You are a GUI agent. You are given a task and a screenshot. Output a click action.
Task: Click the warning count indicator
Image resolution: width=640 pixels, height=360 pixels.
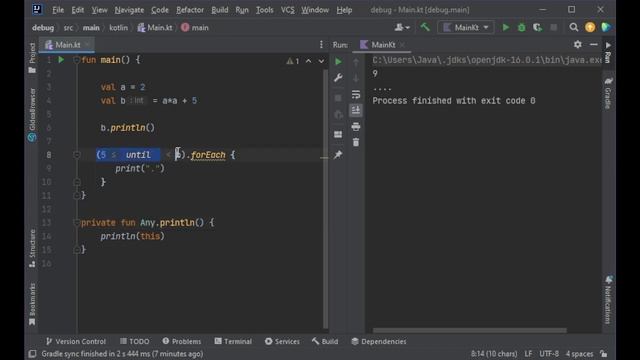click(x=293, y=61)
